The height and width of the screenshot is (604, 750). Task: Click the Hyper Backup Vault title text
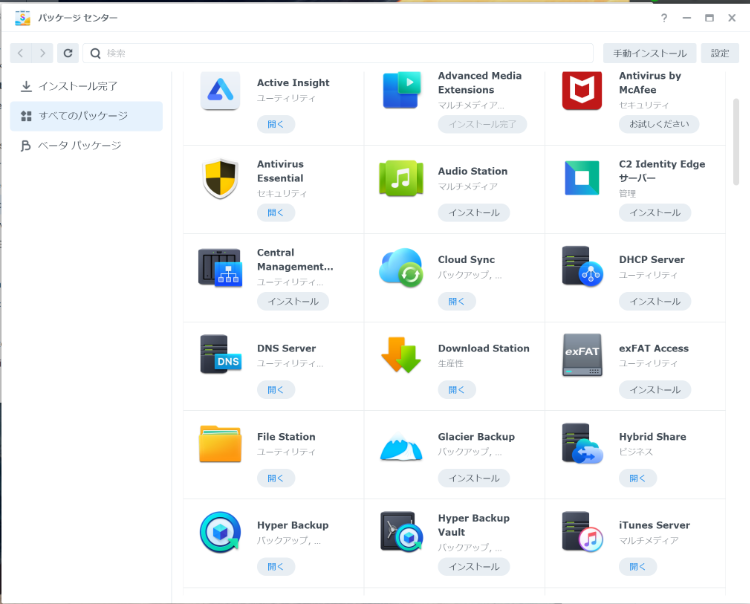474,525
